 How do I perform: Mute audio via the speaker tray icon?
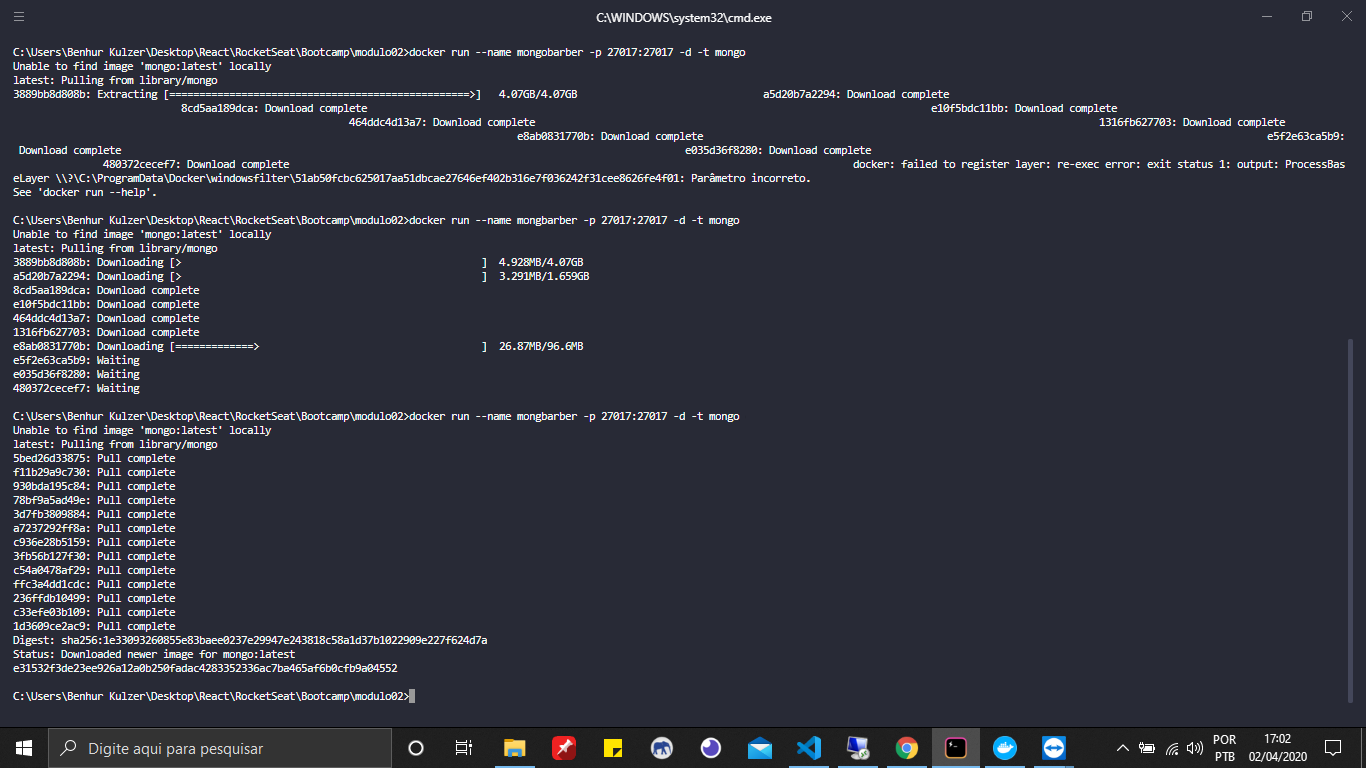point(1194,748)
